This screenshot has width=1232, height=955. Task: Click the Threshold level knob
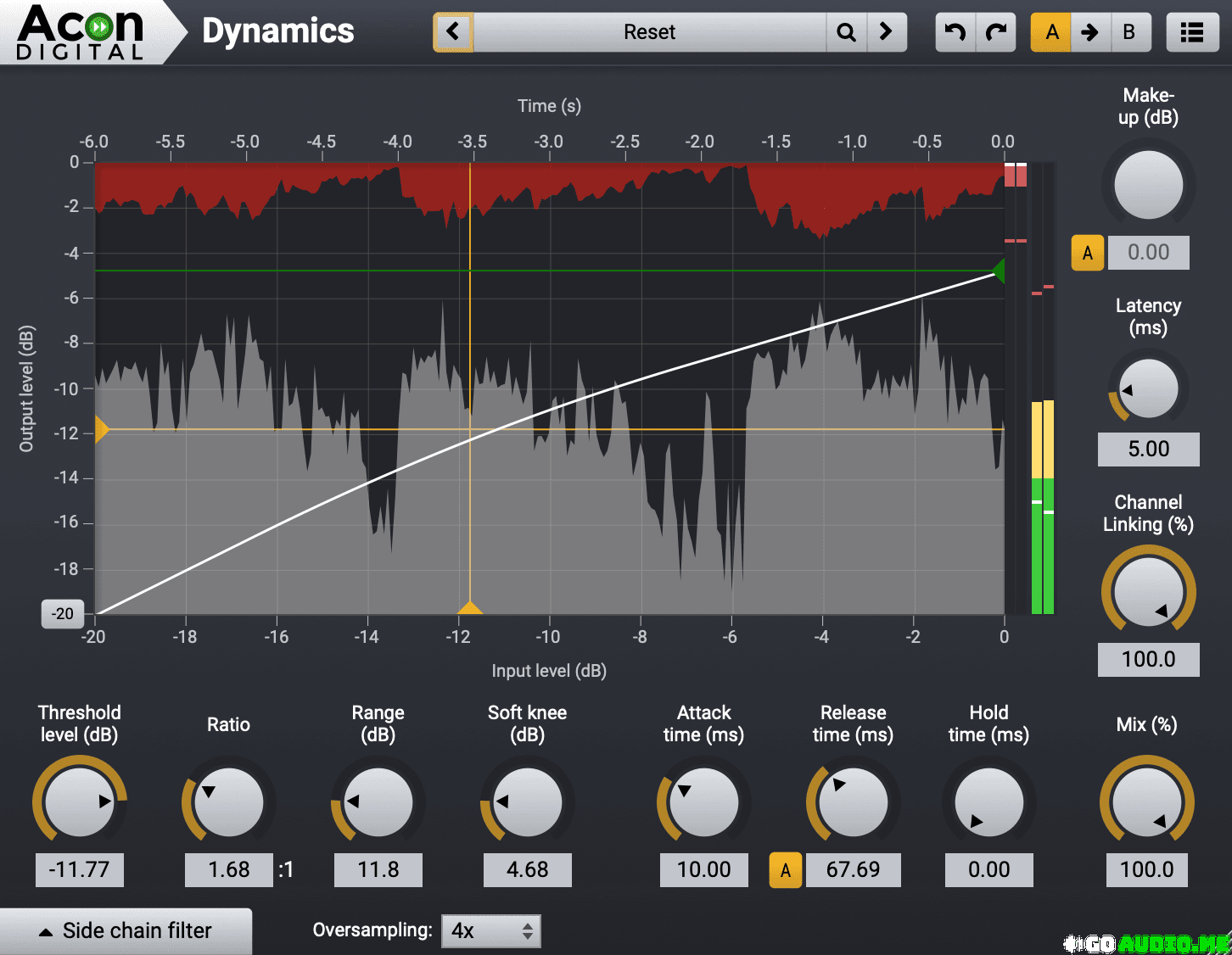[x=79, y=802]
